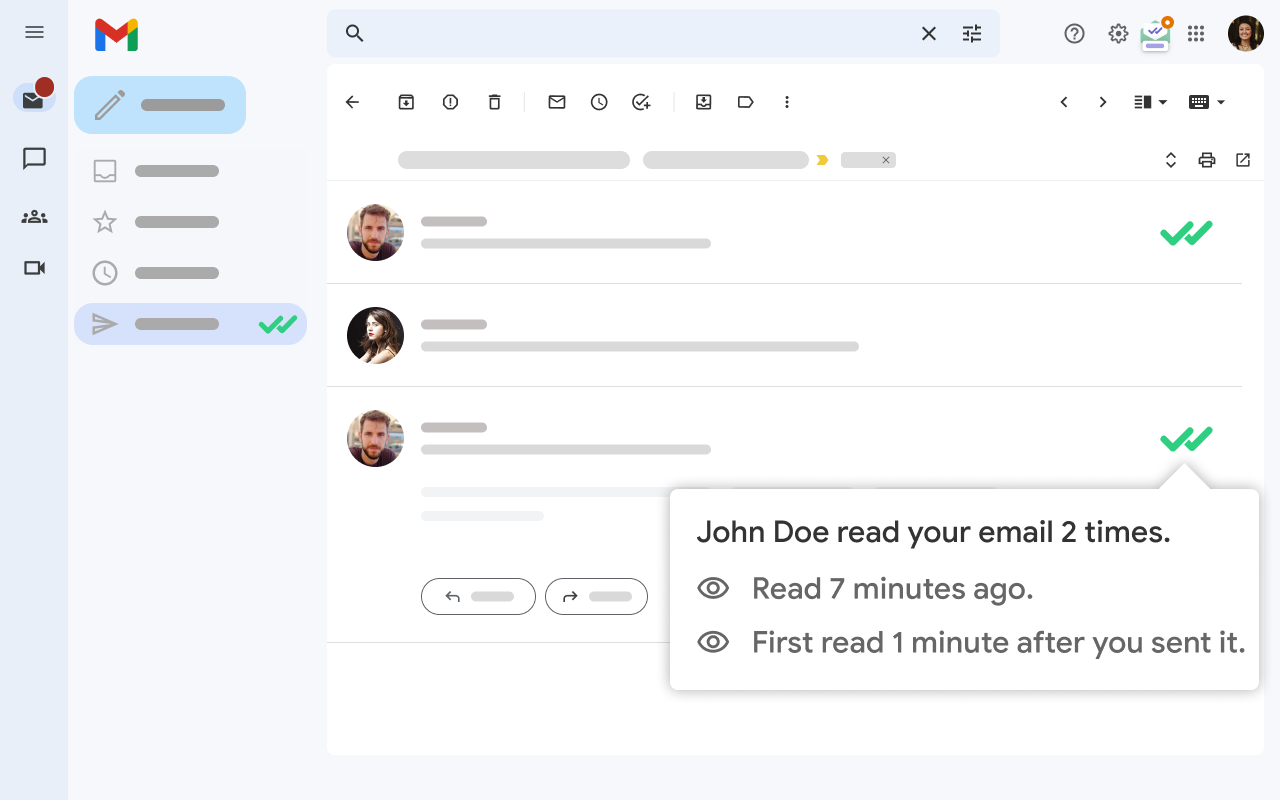Image resolution: width=1280 pixels, height=800 pixels.
Task: Add this email to Google Tasks
Action: point(641,101)
